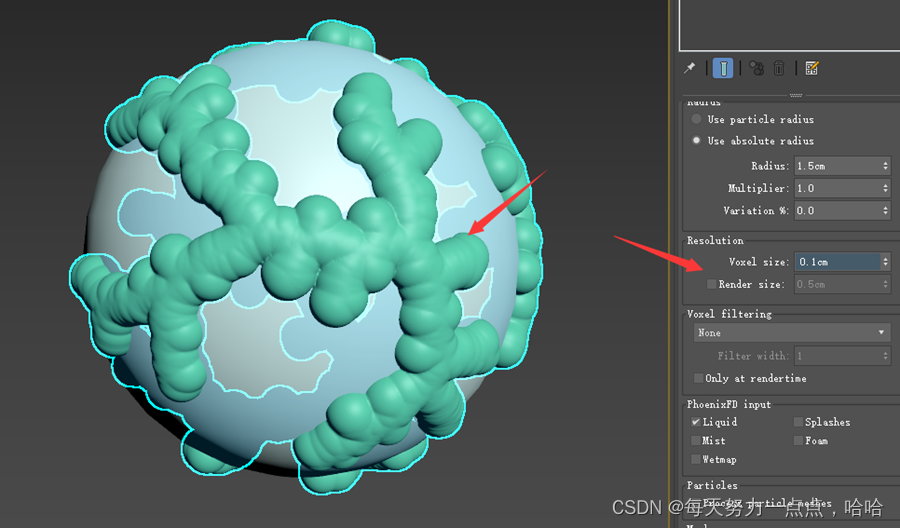Viewport: 900px width, 528px height.
Task: Click the Resolution group label
Action: 715,240
